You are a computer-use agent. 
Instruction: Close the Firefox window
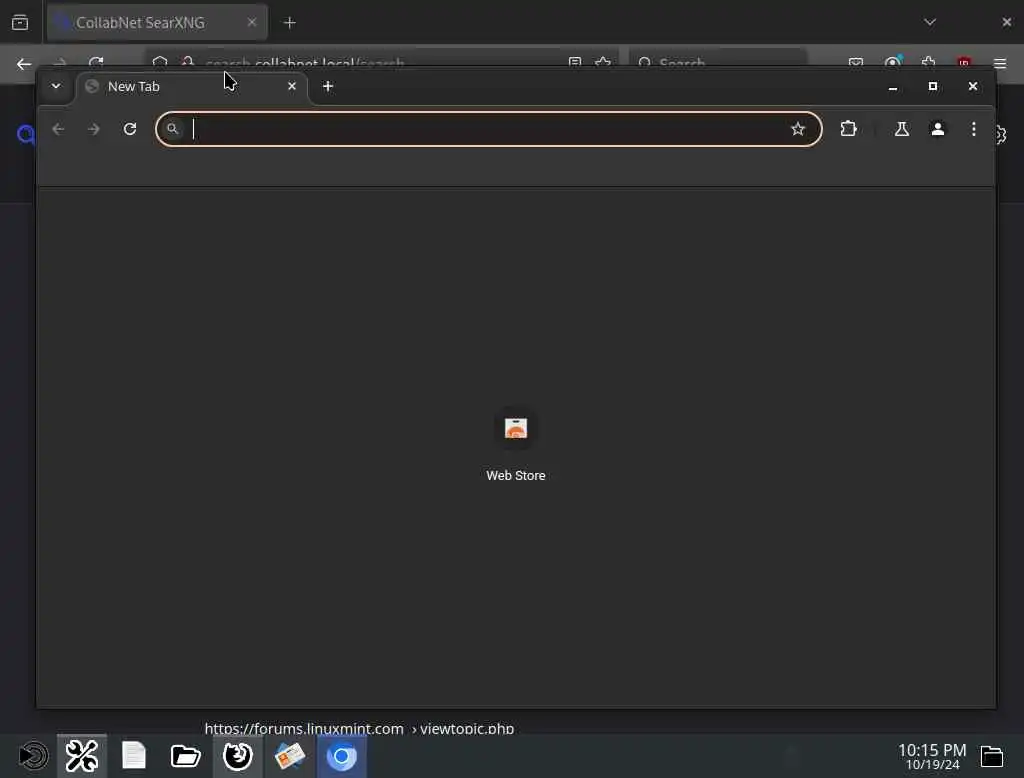pos(1006,22)
